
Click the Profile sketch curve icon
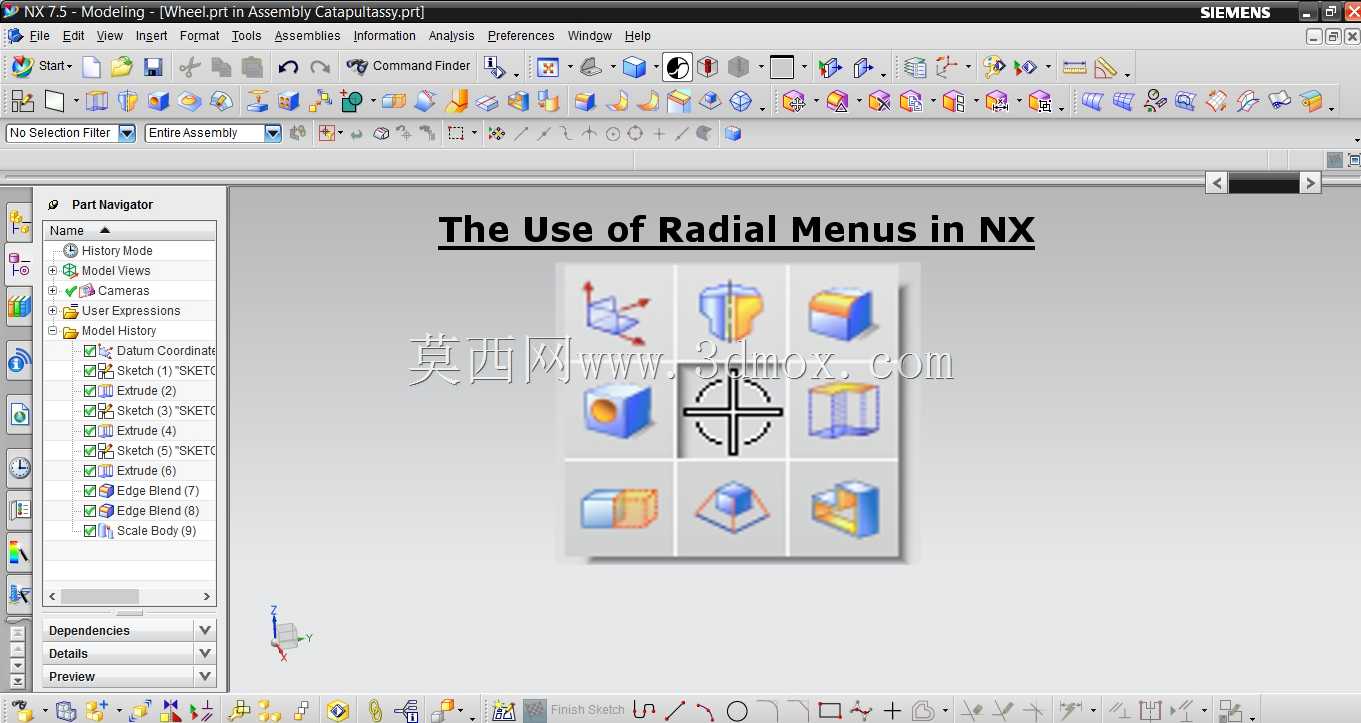645,711
